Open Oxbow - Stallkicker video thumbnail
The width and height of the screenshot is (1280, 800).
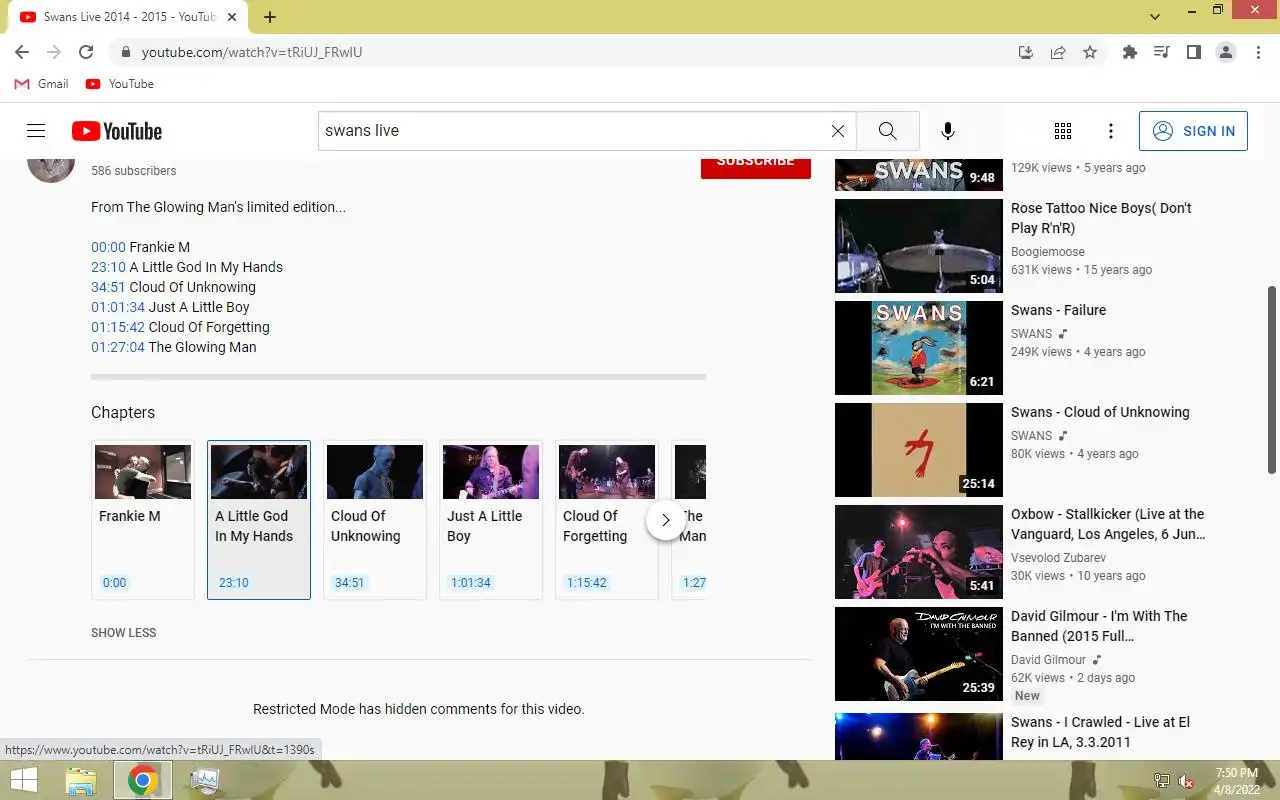click(x=919, y=552)
